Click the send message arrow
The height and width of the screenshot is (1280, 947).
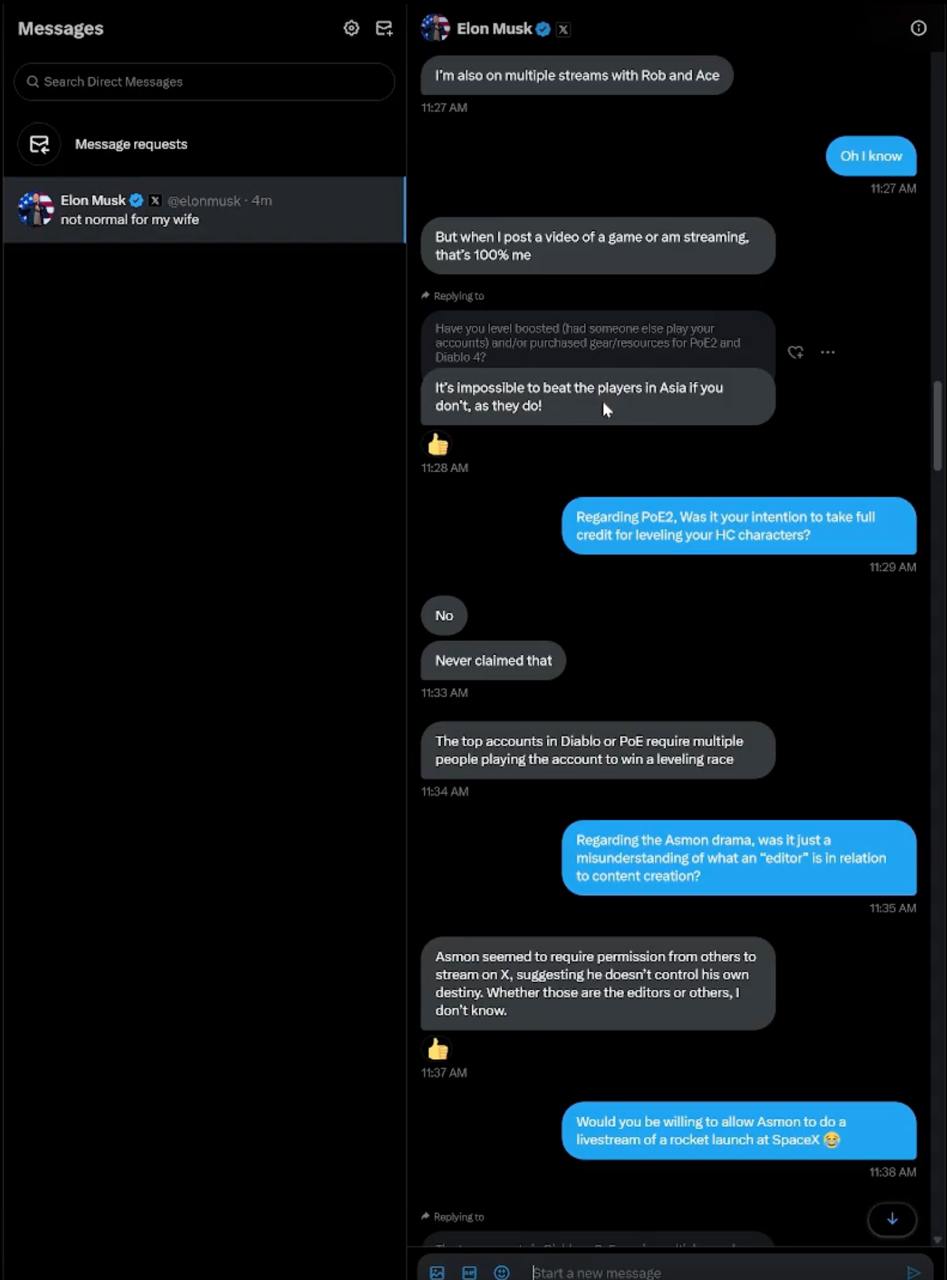tap(913, 1272)
